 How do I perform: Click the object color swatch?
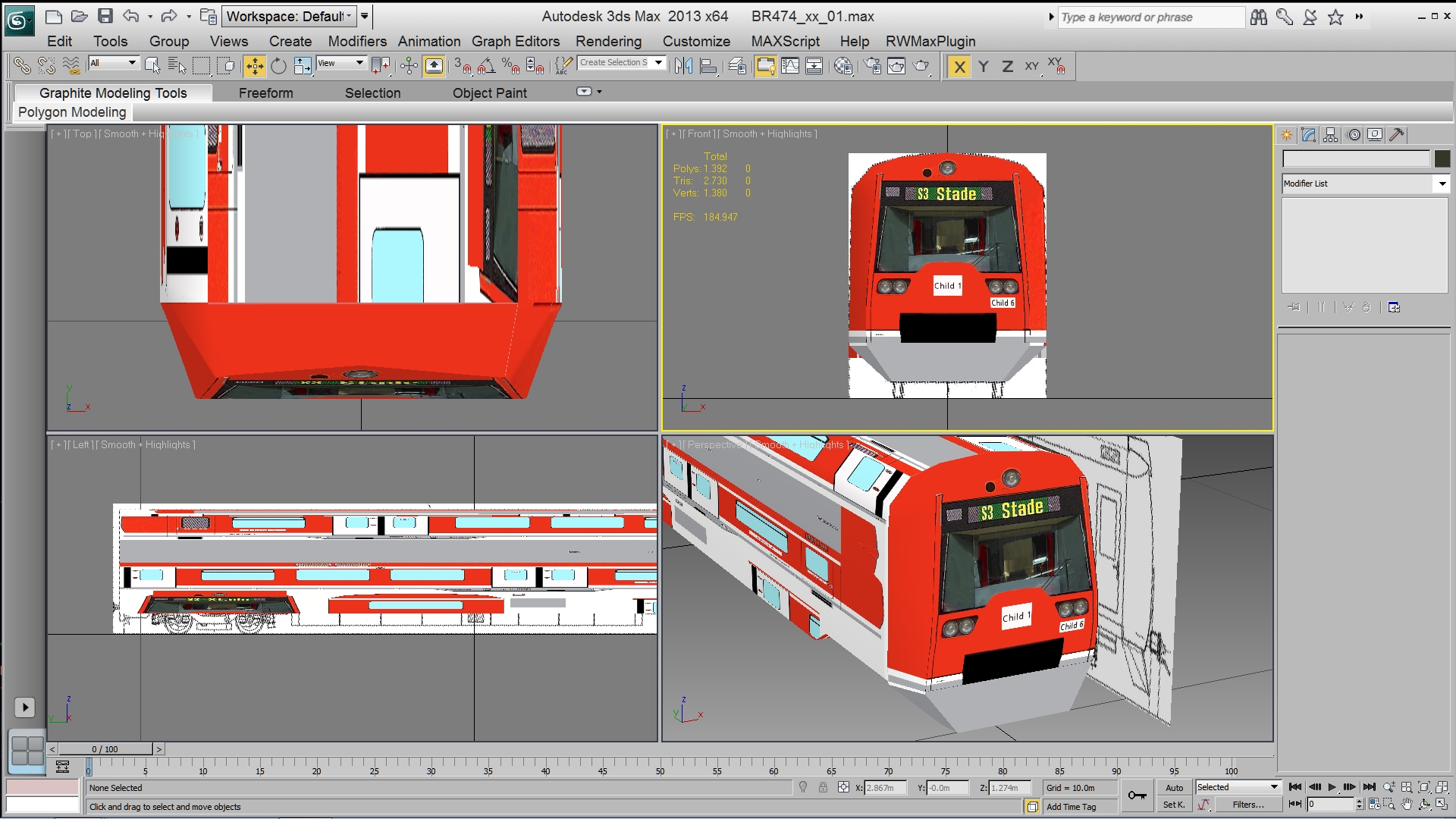click(1442, 158)
